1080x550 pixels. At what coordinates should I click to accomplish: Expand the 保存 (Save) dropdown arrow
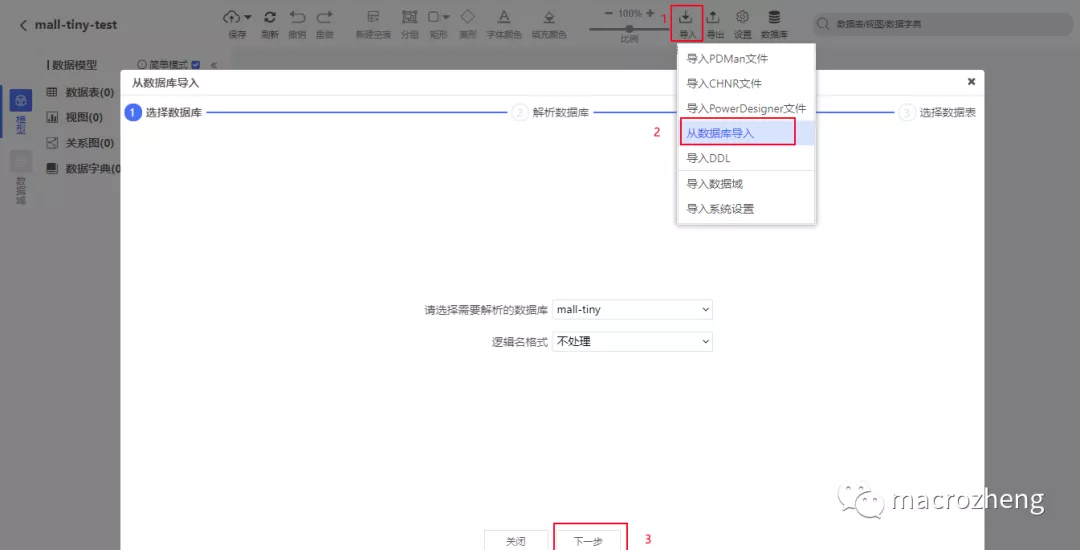247,17
